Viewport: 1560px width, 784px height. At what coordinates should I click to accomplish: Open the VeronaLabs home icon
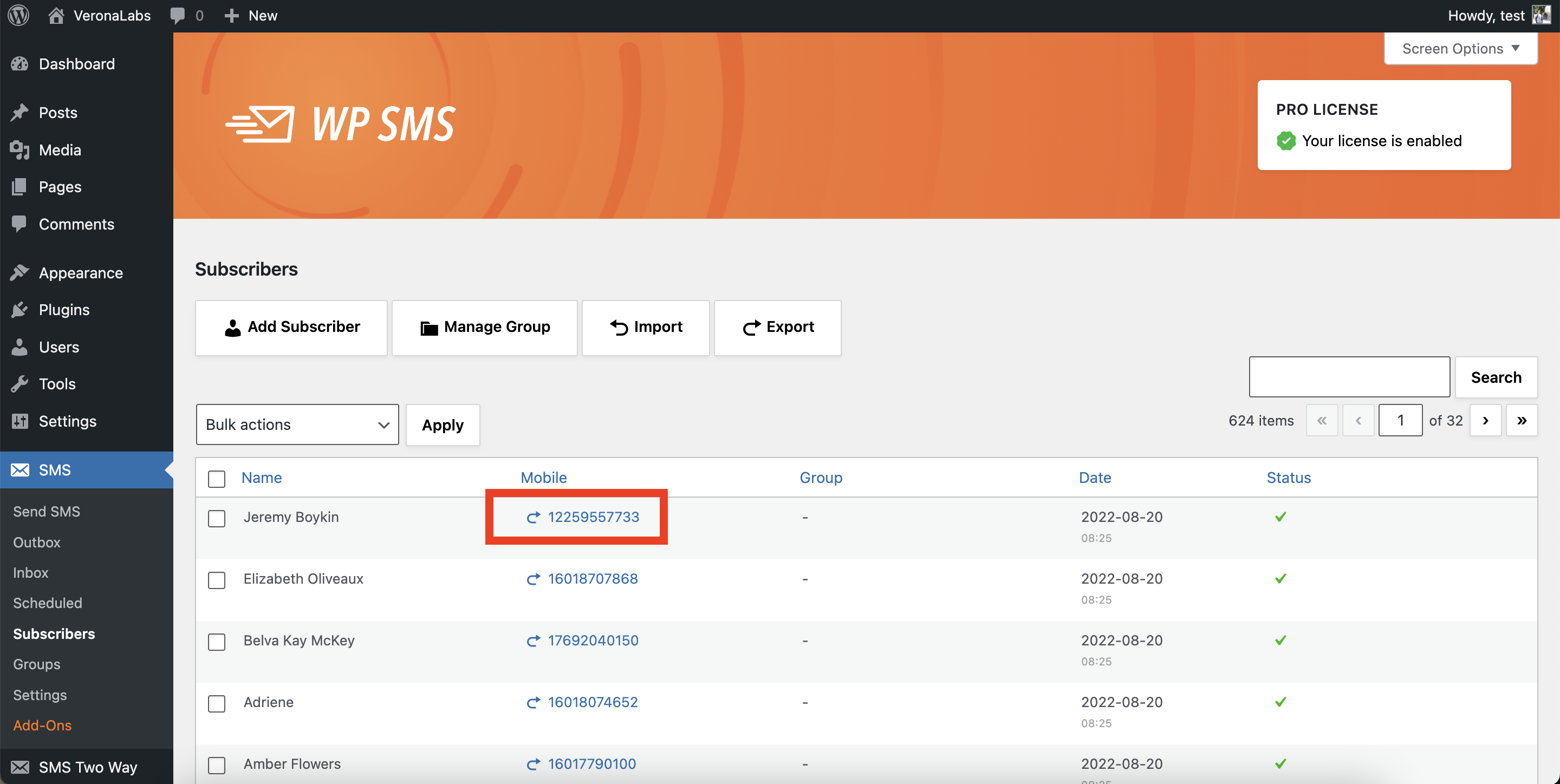click(x=56, y=15)
